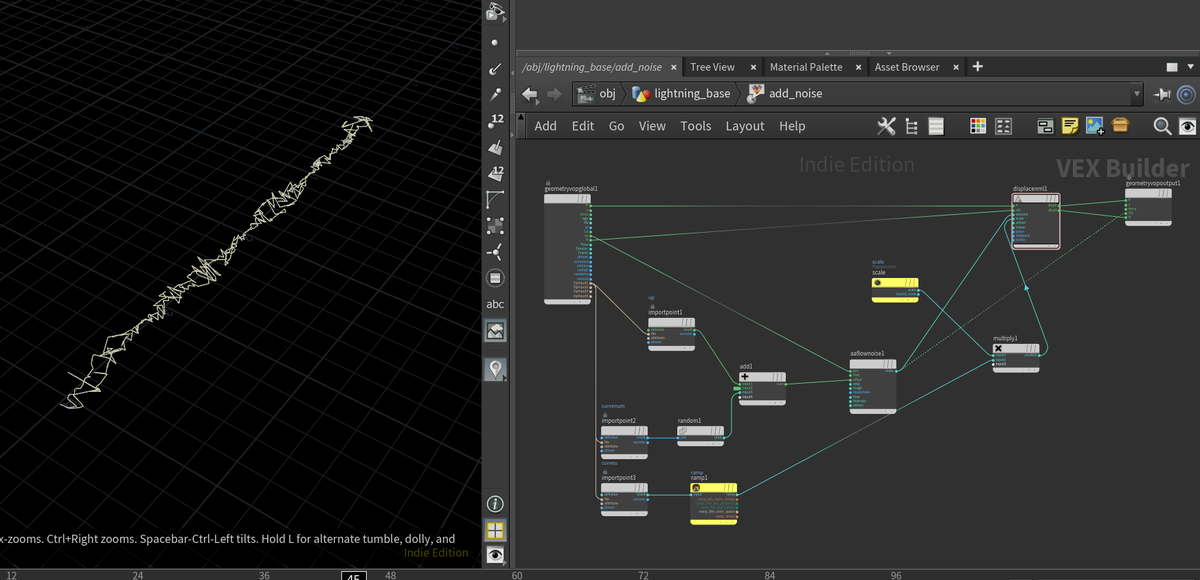Toggle particle origins display icon
This screenshot has height=580, width=1200.
click(x=495, y=252)
